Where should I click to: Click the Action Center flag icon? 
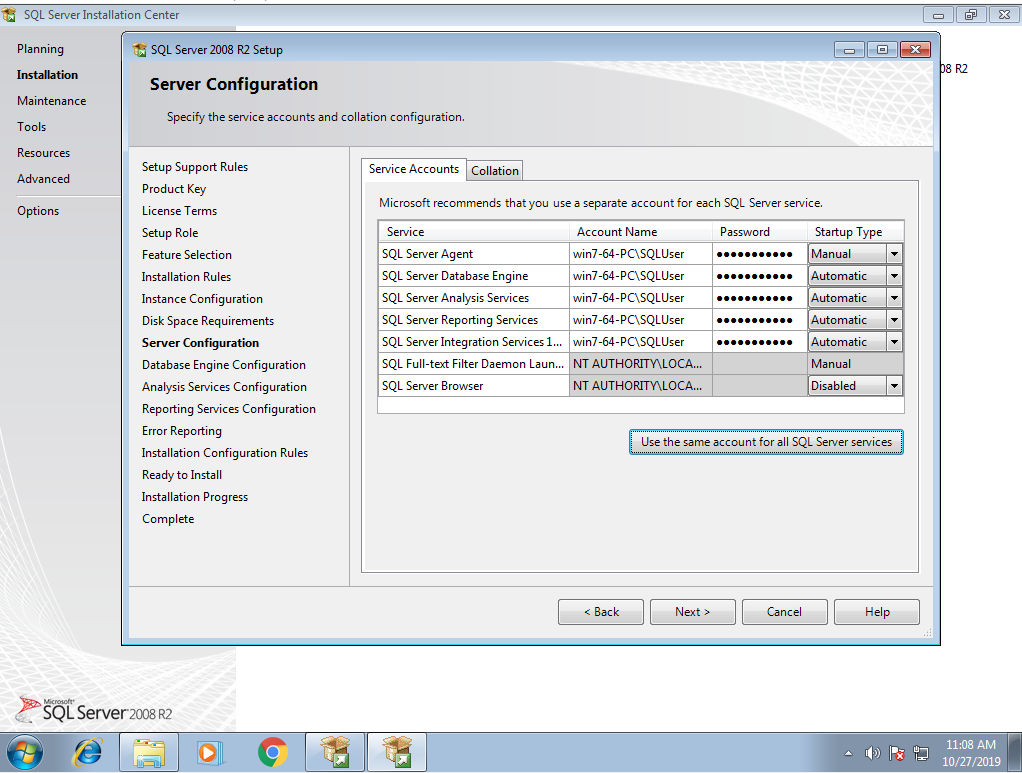[897, 752]
